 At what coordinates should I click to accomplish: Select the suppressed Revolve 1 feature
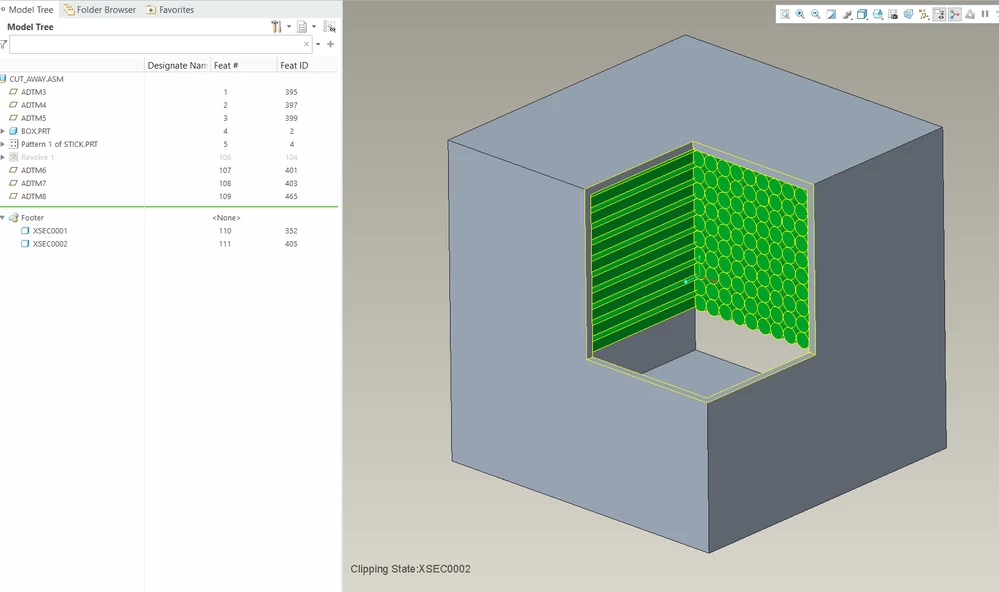tap(38, 157)
